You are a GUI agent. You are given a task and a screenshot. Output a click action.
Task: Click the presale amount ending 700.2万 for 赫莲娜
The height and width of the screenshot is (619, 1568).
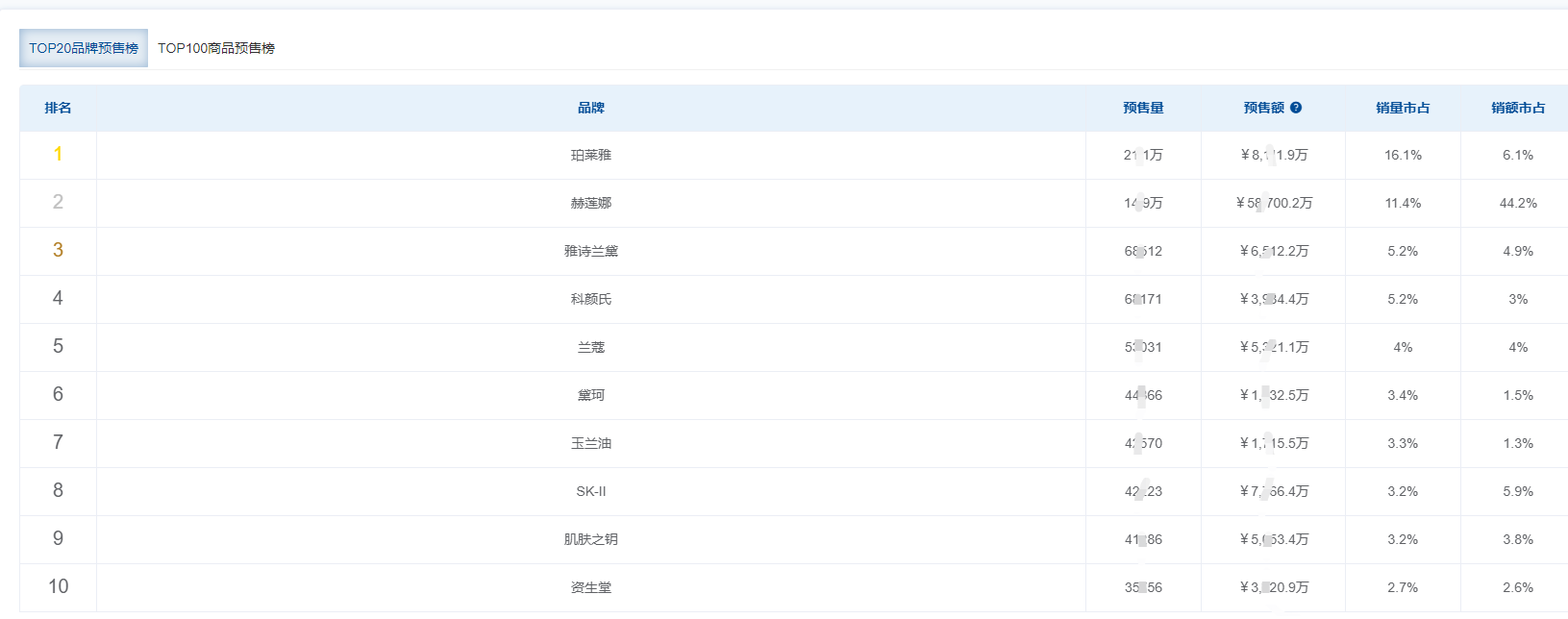1274,203
